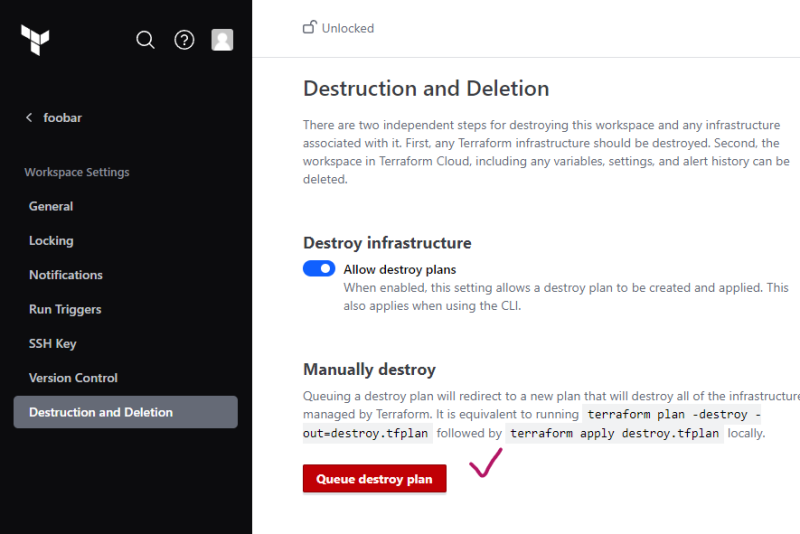Open the SSH Key settings
Image resolution: width=800 pixels, height=534 pixels.
coord(53,344)
